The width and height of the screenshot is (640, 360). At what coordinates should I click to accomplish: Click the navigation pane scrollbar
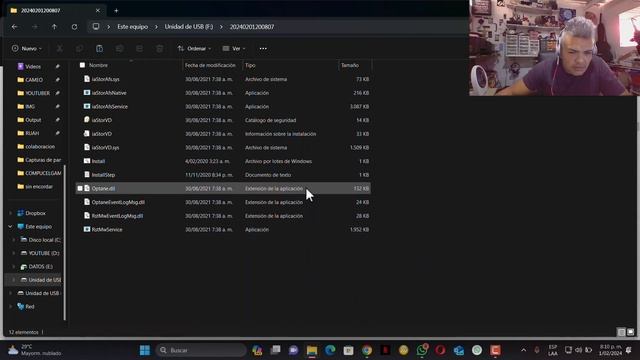(x=64, y=242)
